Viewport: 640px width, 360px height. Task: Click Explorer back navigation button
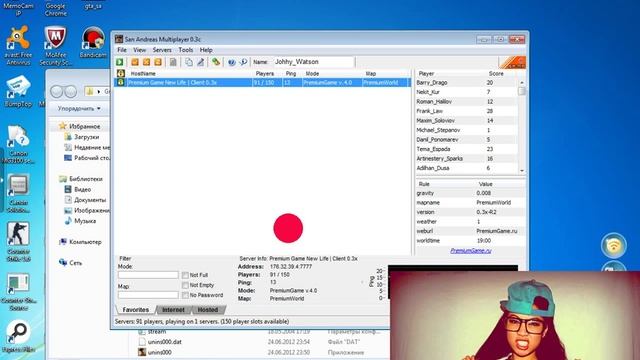pyautogui.click(x=57, y=91)
